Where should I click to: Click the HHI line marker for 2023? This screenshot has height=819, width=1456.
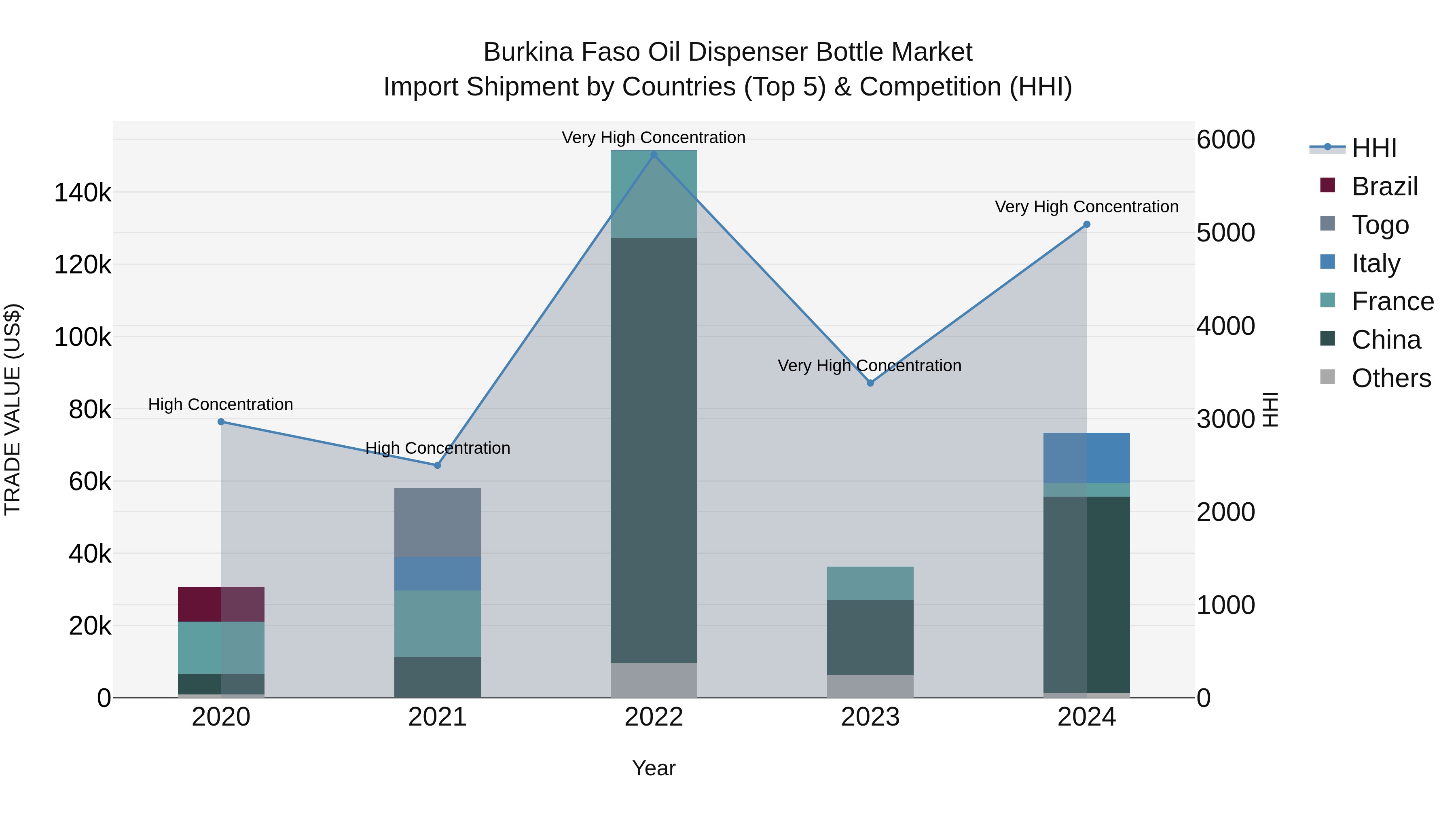click(x=870, y=383)
